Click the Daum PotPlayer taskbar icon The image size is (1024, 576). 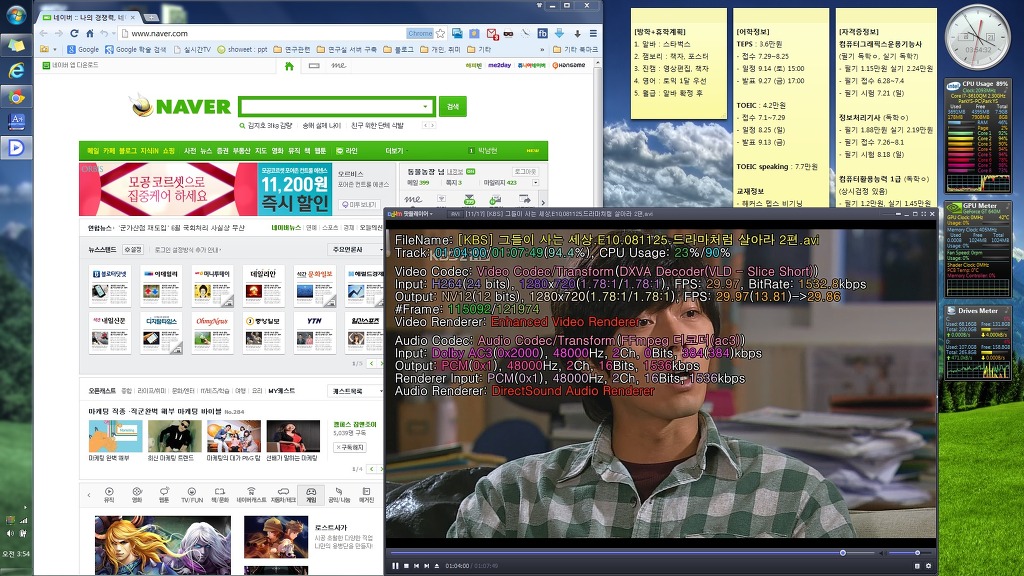(x=16, y=148)
